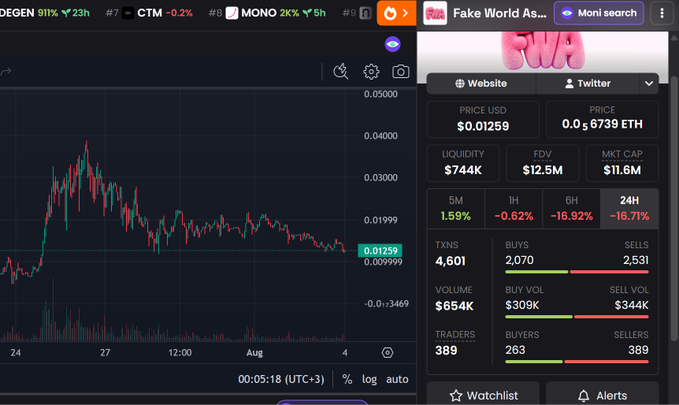The image size is (679, 405).
Task: Open the three-dot options menu
Action: point(662,13)
